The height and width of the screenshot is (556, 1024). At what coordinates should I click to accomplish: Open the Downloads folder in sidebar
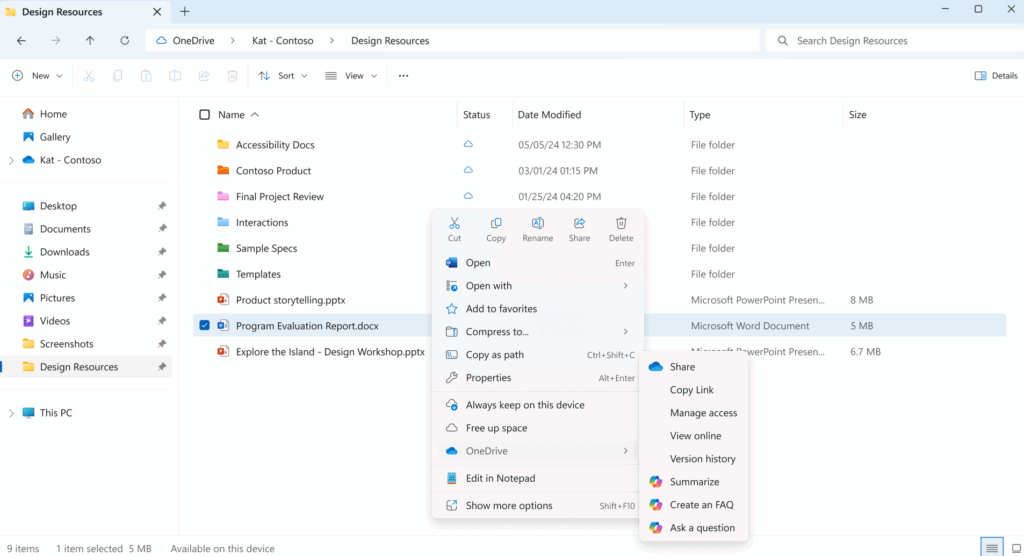64,252
